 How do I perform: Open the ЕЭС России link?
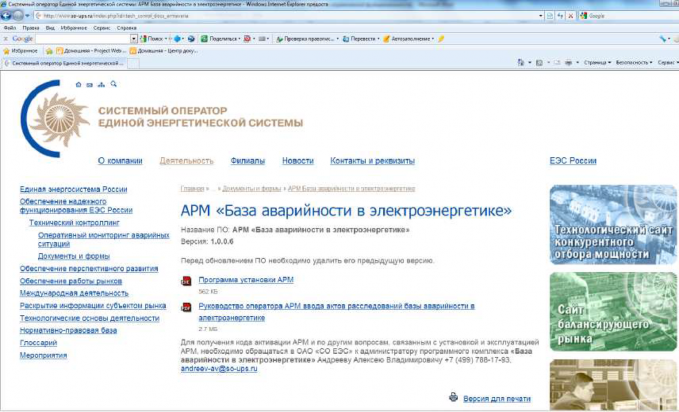coord(573,161)
